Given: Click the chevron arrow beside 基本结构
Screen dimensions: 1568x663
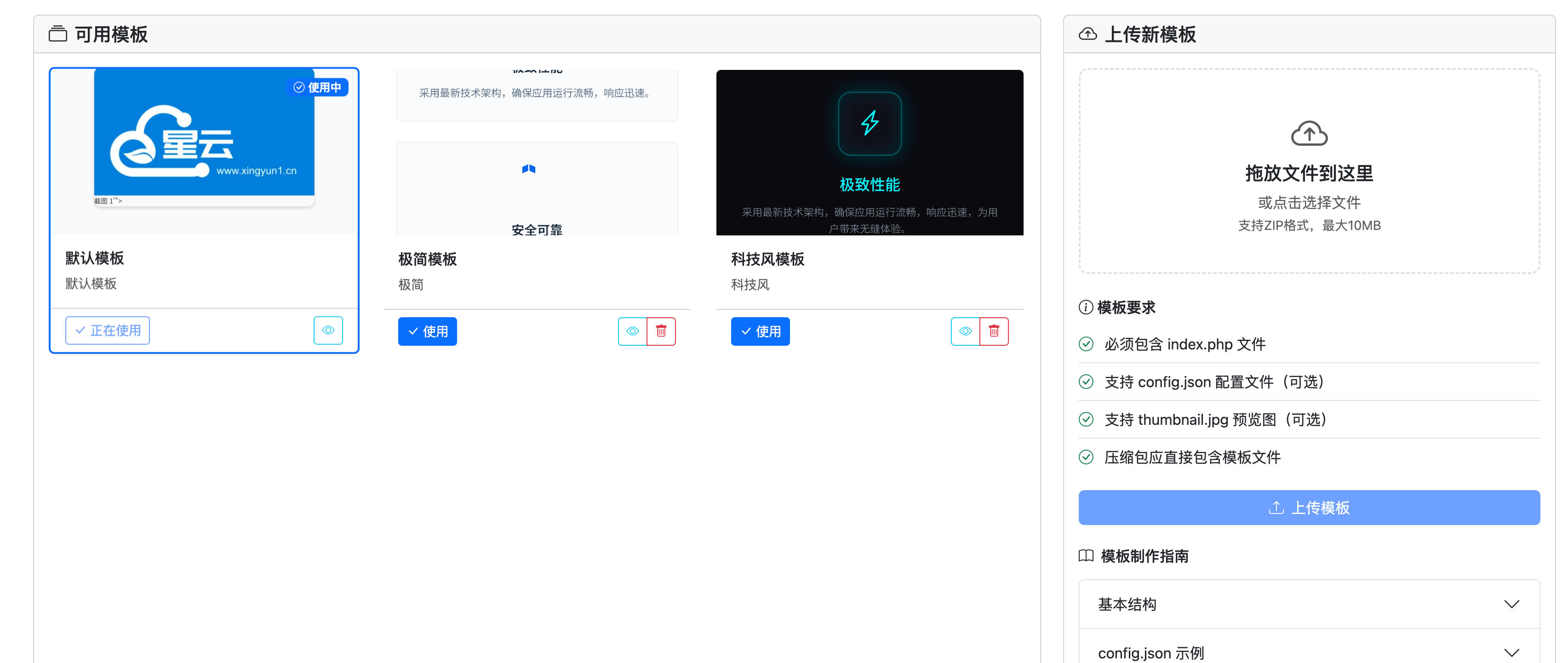Looking at the screenshot, I should pyautogui.click(x=1512, y=604).
